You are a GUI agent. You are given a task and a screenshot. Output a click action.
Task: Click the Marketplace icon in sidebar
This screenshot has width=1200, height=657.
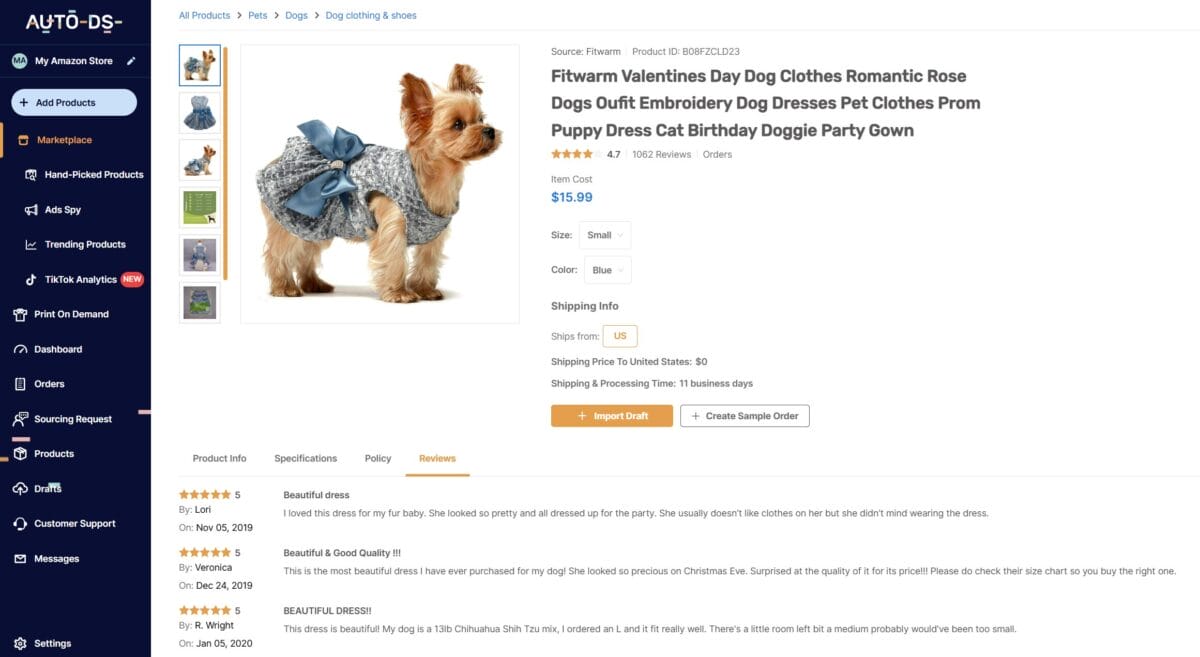[23, 140]
